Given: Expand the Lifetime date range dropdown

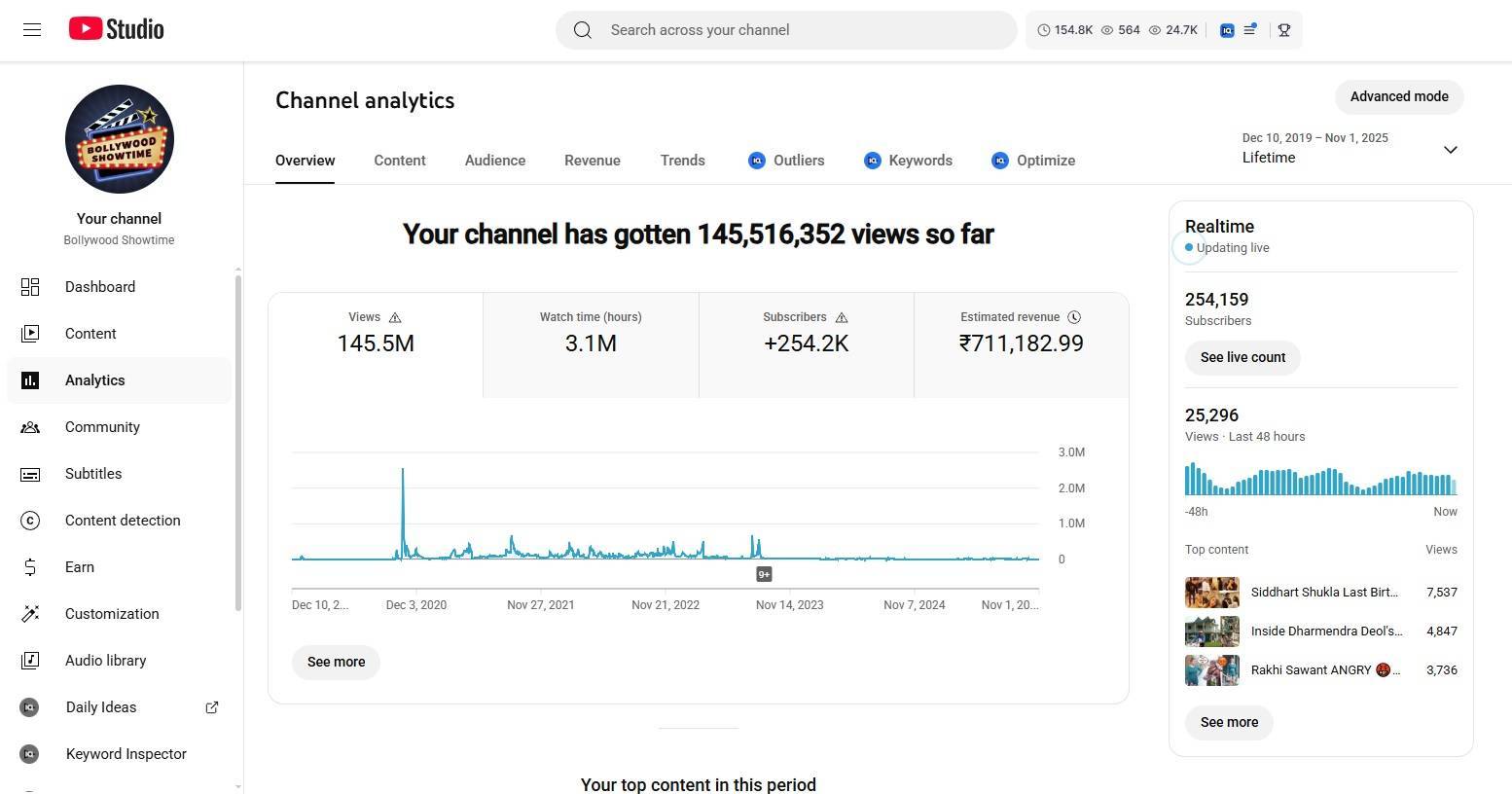Looking at the screenshot, I should (x=1450, y=149).
